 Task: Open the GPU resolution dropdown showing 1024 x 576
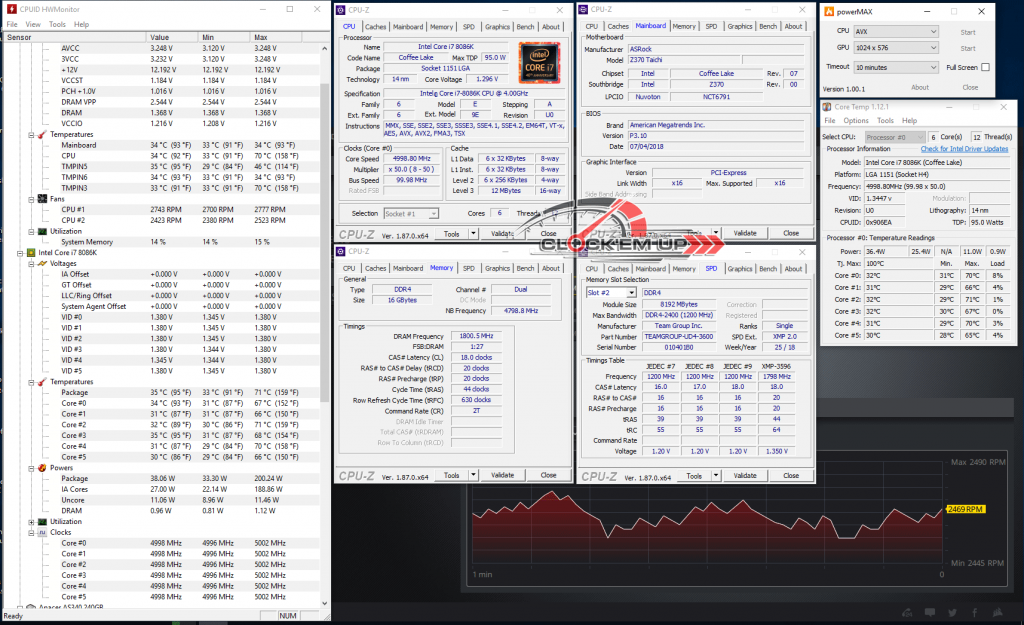tap(896, 48)
